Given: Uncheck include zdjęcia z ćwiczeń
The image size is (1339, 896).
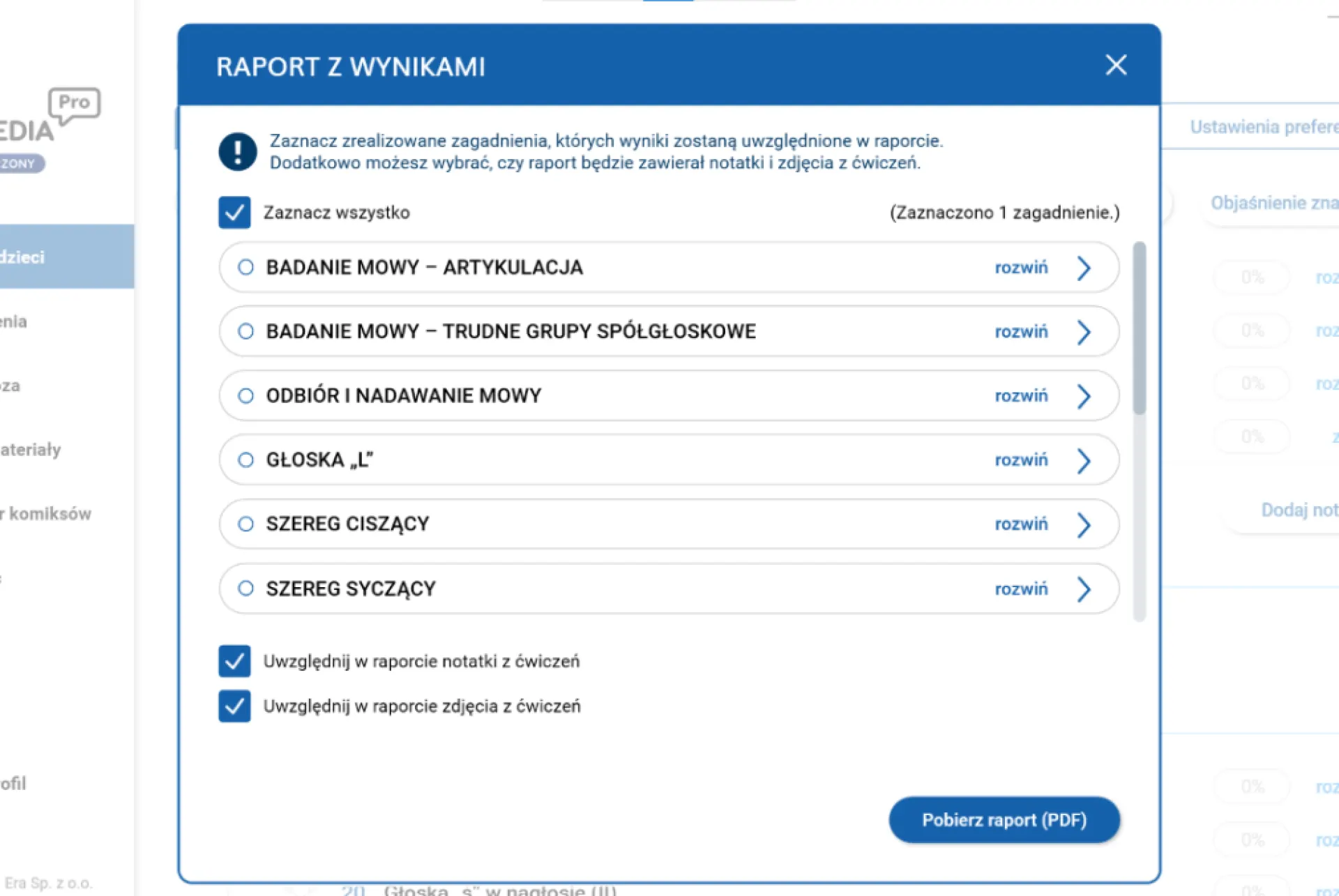Looking at the screenshot, I should coord(234,706).
